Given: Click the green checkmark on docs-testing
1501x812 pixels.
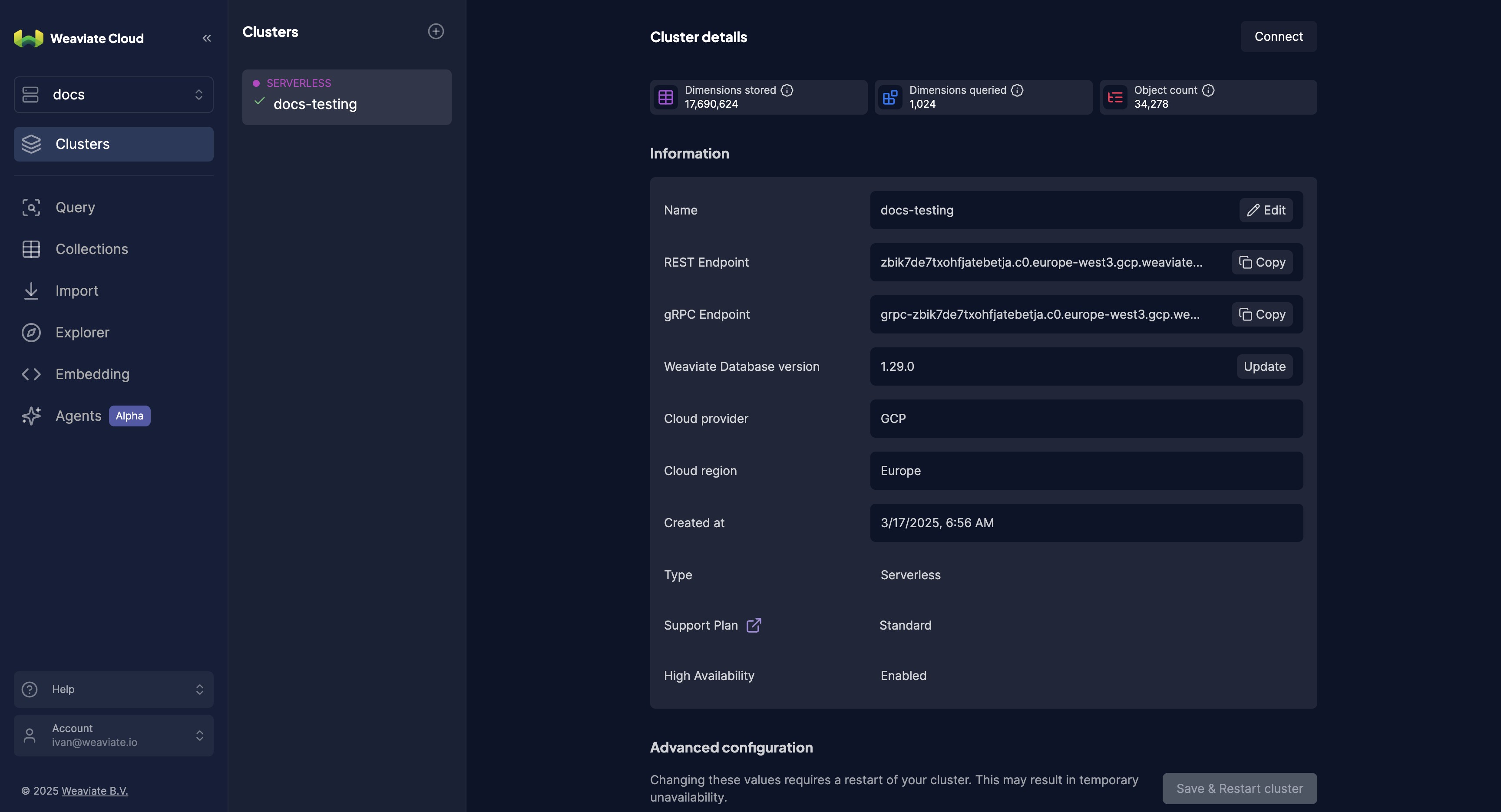Looking at the screenshot, I should point(260,101).
